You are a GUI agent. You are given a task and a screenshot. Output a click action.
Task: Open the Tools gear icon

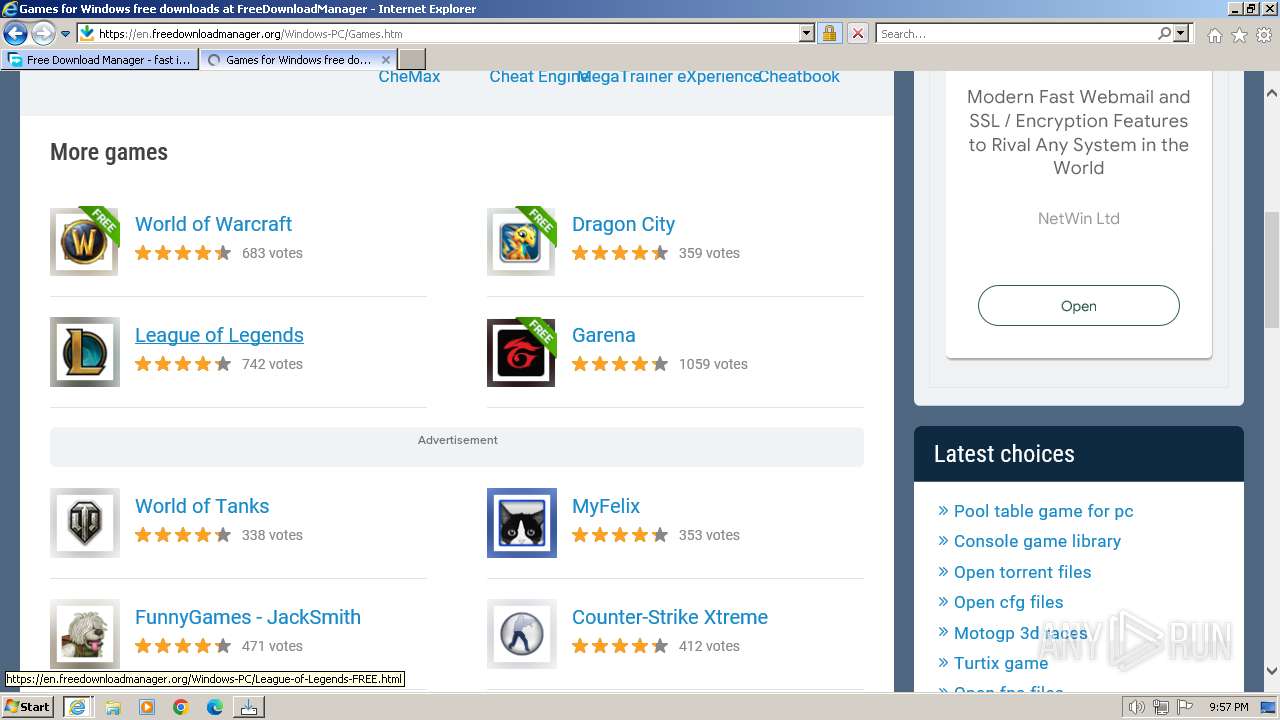(x=1264, y=35)
